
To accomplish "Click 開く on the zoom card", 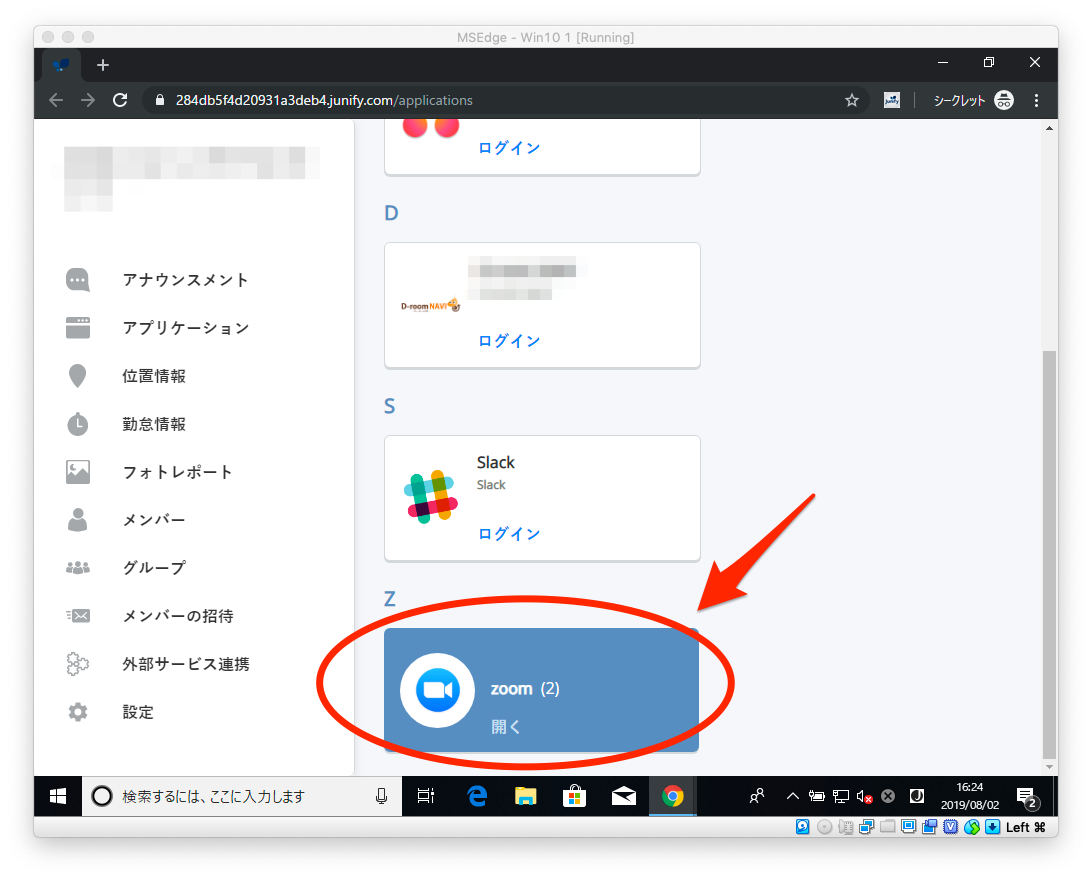I will [x=506, y=727].
